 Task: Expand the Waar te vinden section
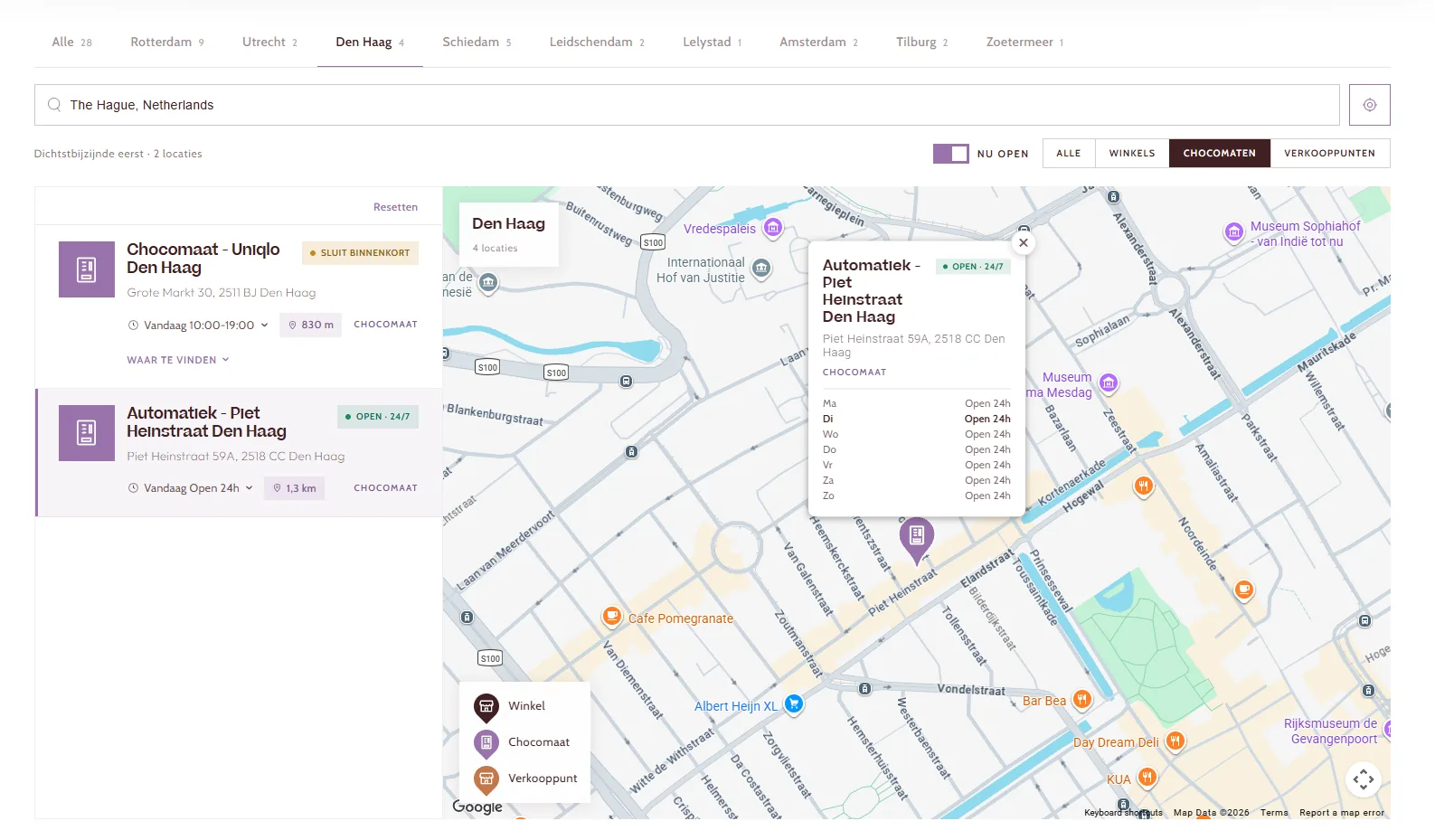[x=178, y=360]
